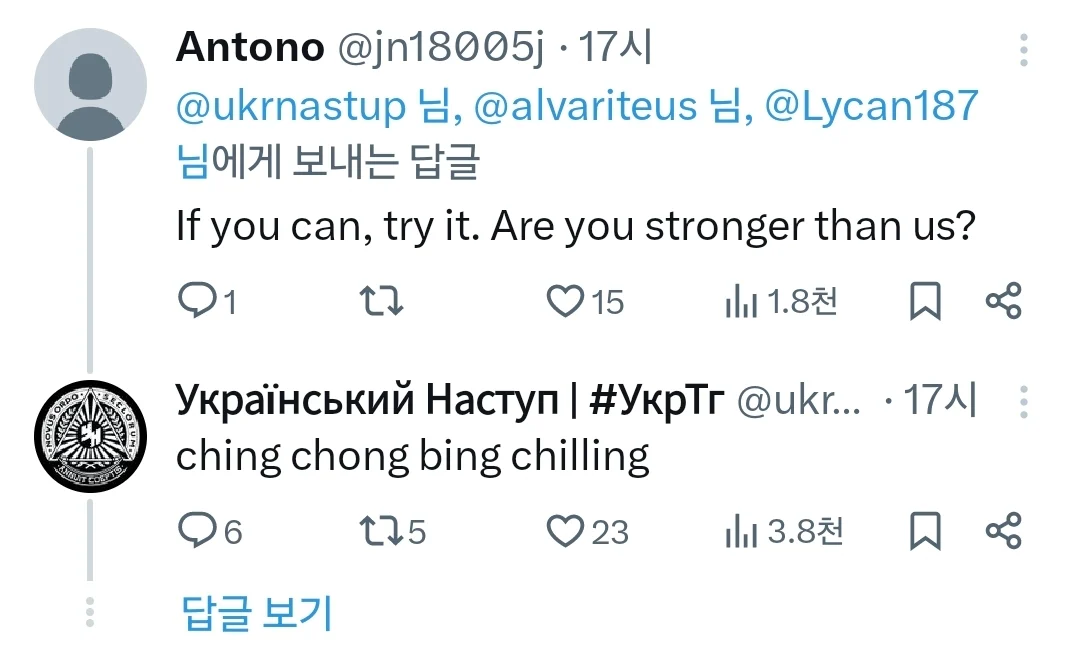This screenshot has width=1080, height=666.
Task: Retweet Antono's post
Action: coord(381,301)
